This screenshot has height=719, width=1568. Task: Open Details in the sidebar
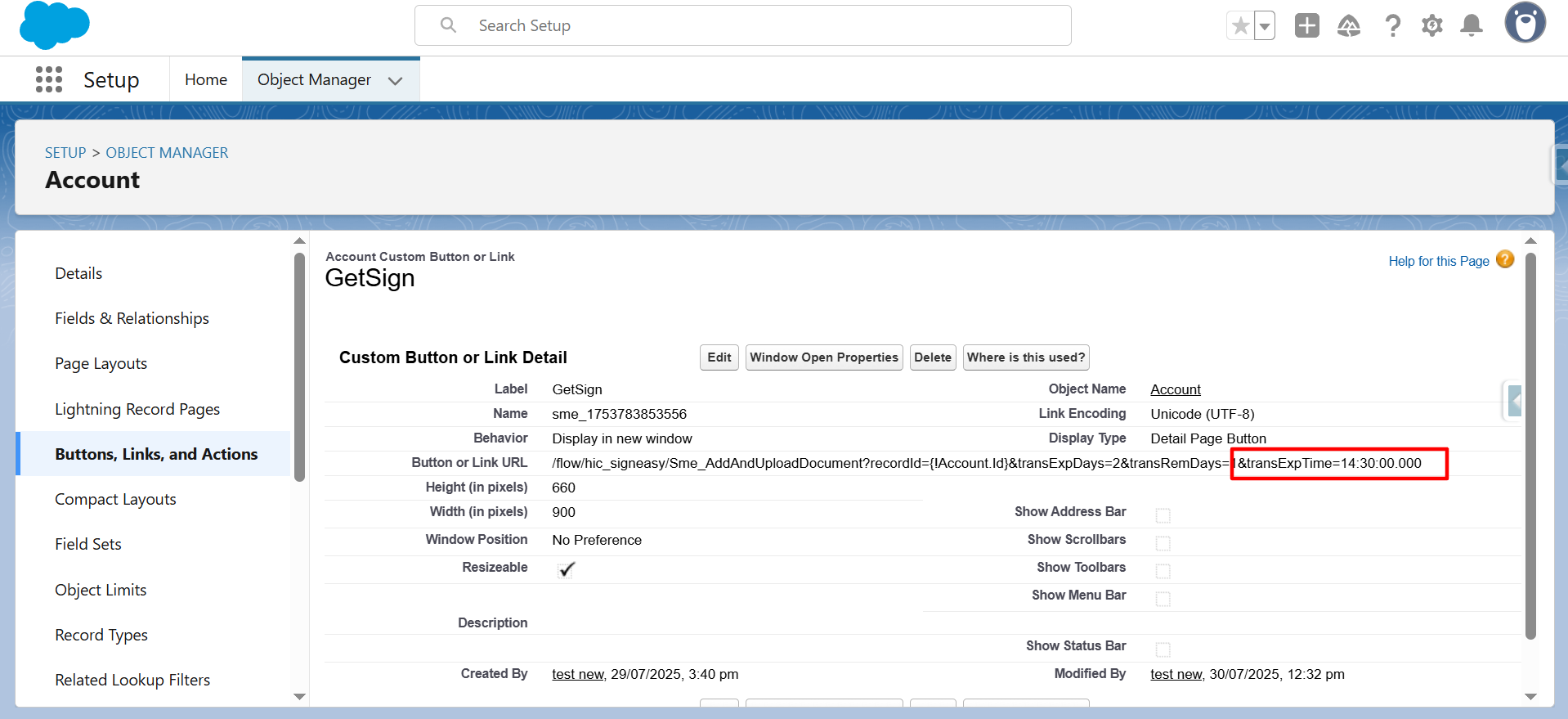(78, 273)
